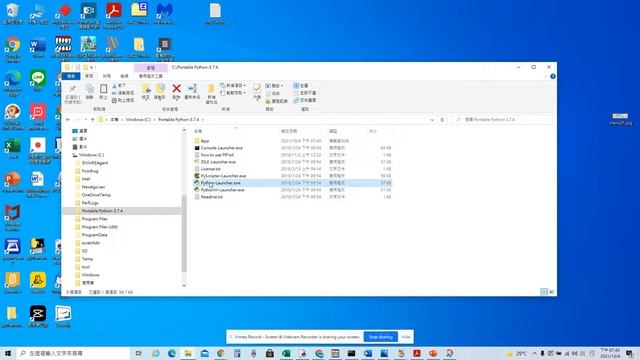
Task: Switch to the View ribbon tab
Action: [124, 76]
